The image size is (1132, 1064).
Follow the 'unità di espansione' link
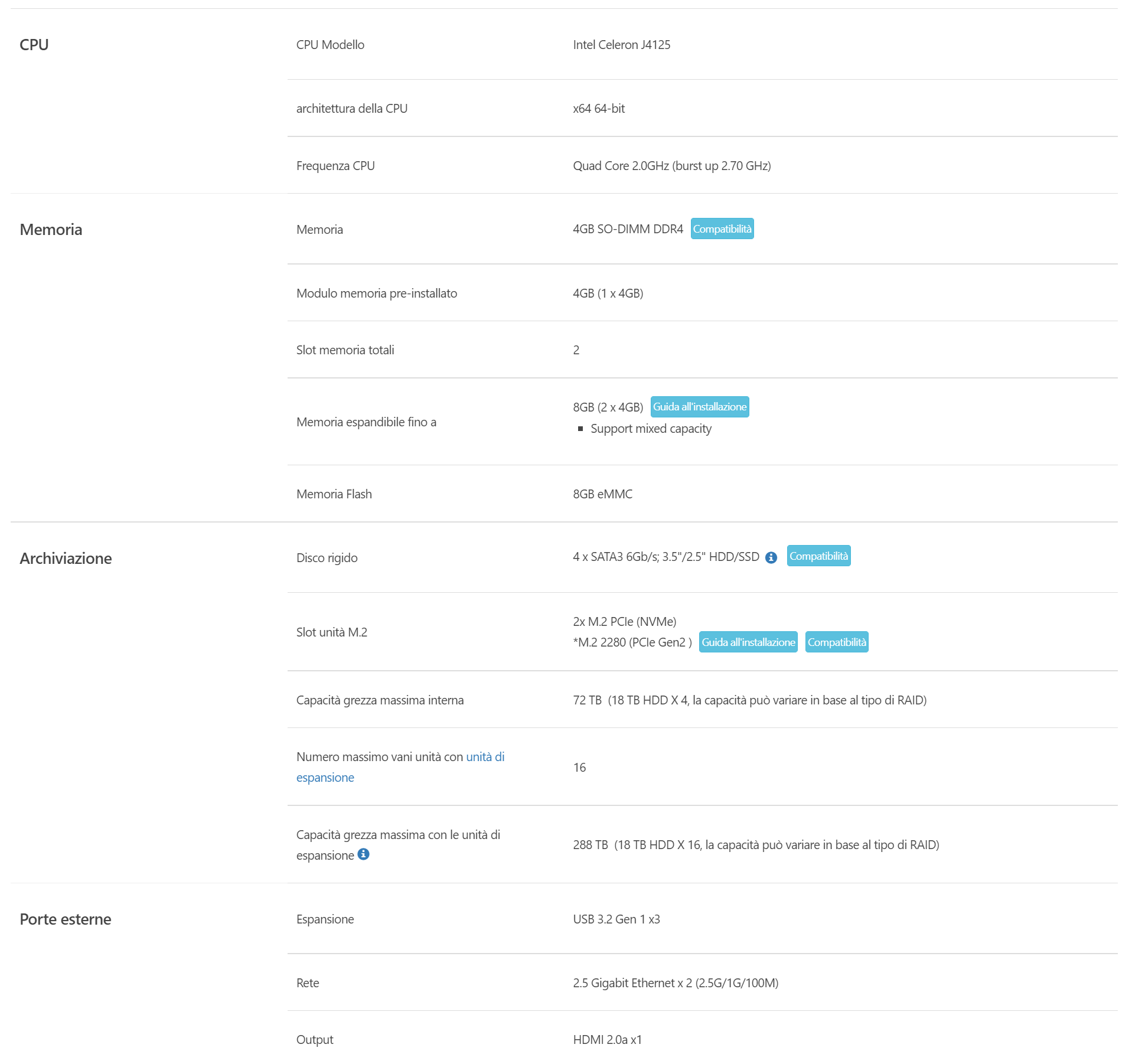click(x=484, y=757)
